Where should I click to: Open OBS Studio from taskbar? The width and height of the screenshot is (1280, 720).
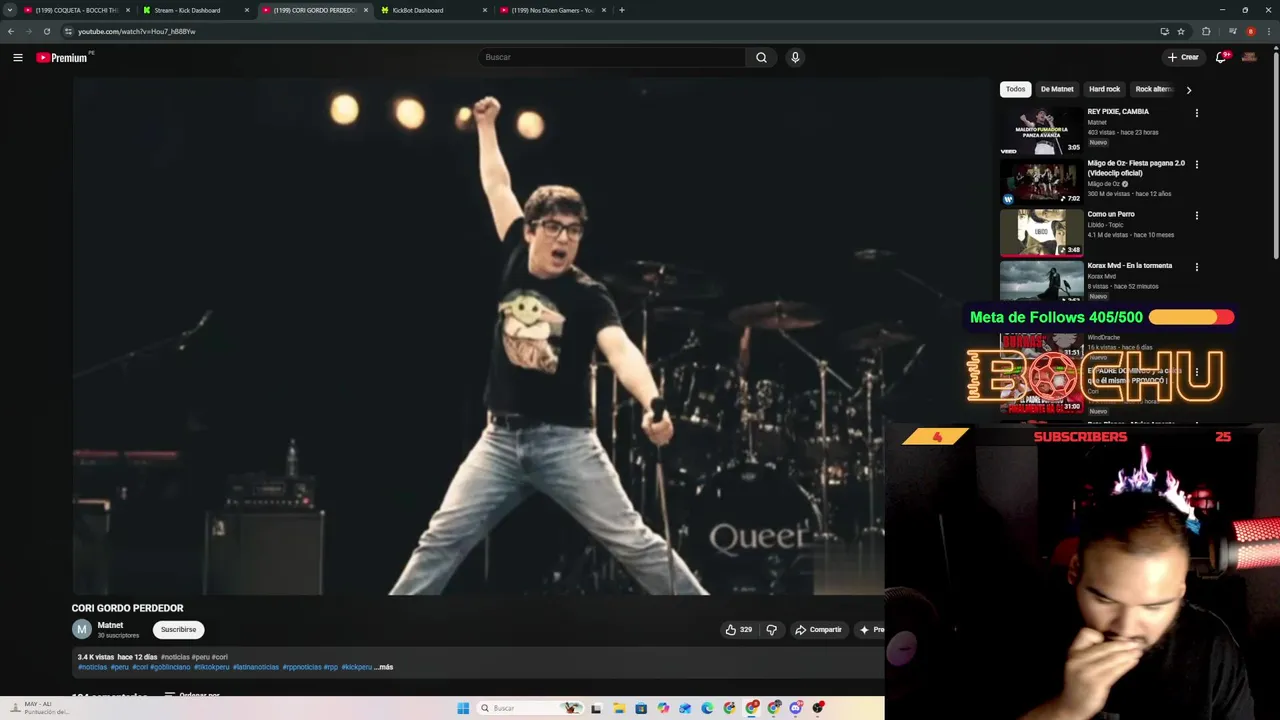point(817,708)
